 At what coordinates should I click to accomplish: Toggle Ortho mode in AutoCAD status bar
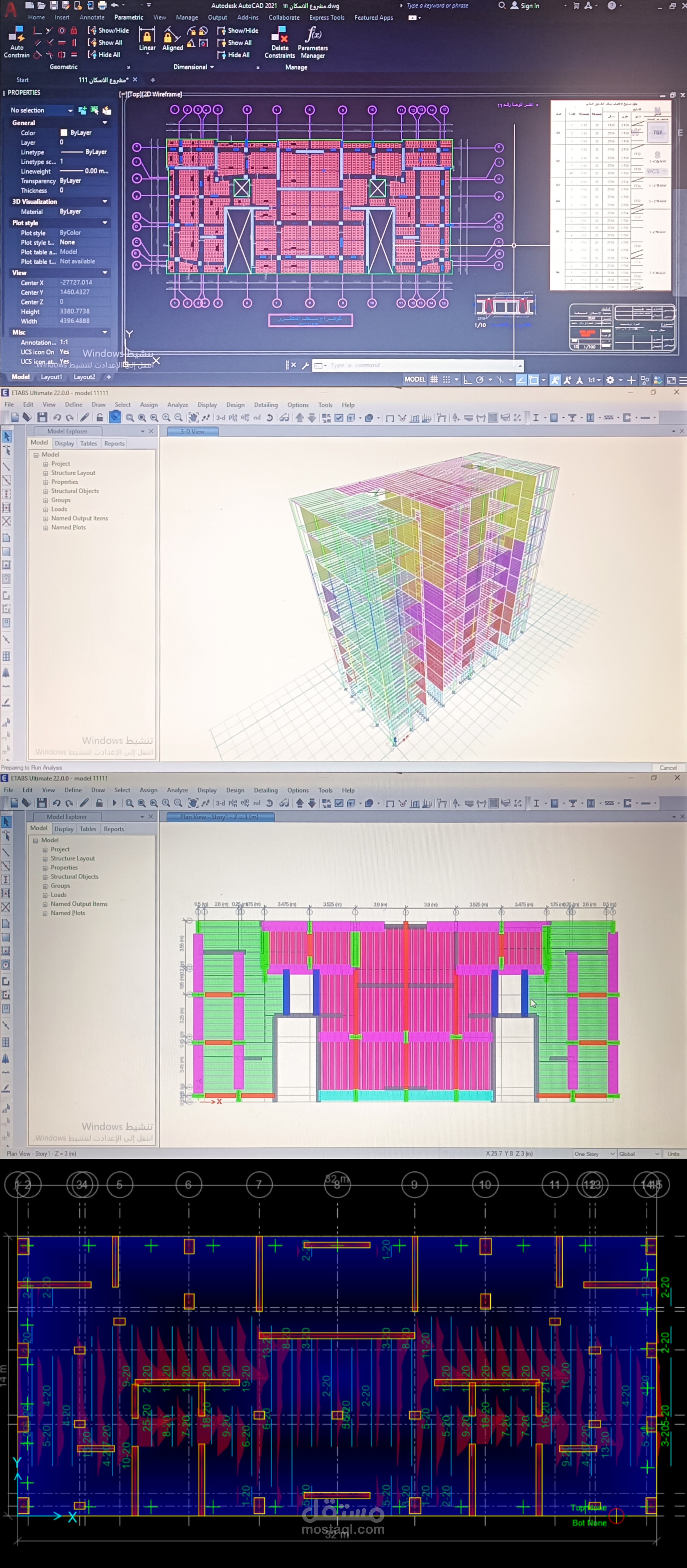point(467,380)
